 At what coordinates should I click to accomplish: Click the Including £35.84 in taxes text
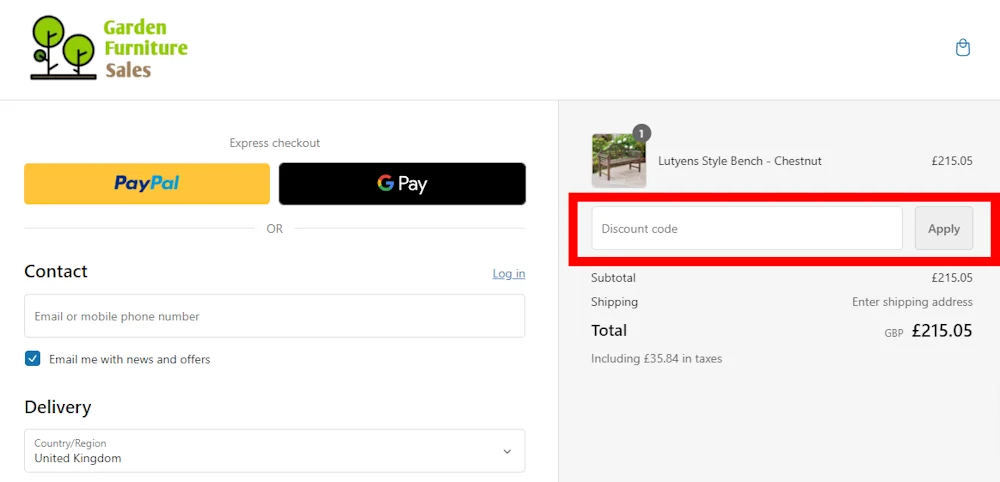(656, 358)
